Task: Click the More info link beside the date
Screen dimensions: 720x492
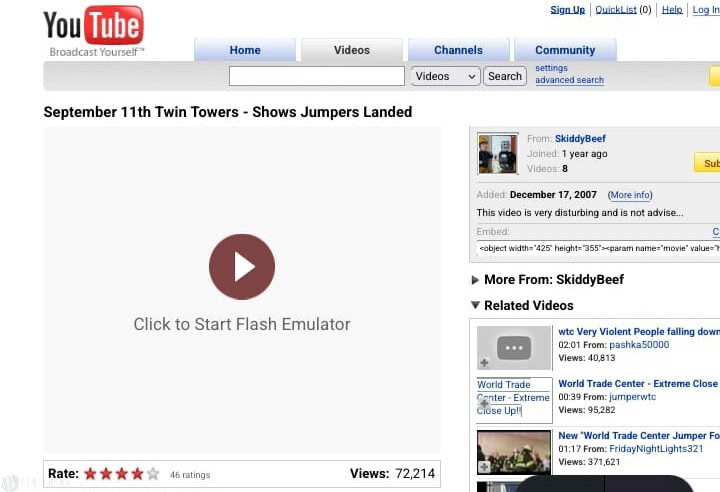Action: 630,195
